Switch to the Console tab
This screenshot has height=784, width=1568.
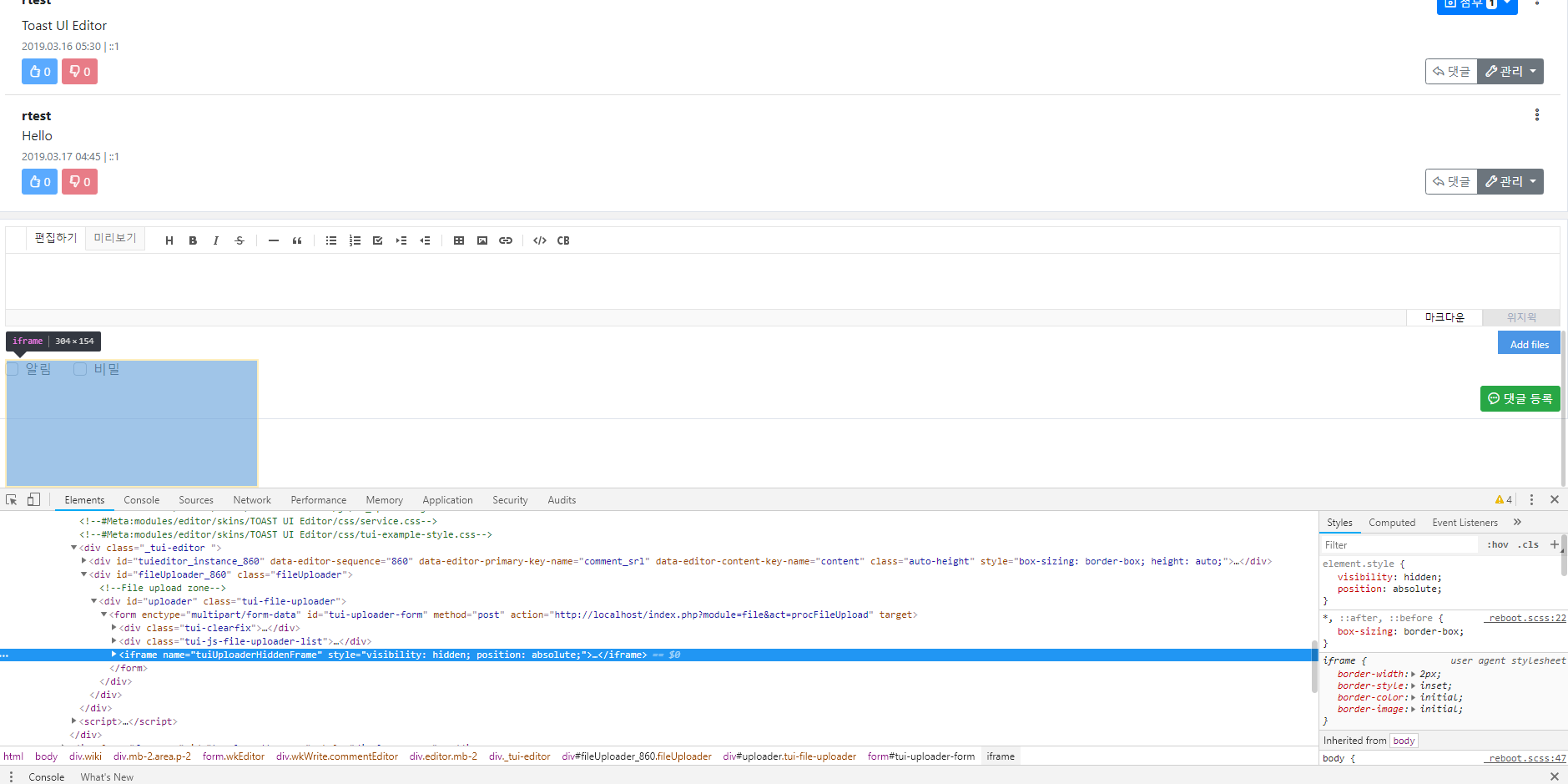142,500
